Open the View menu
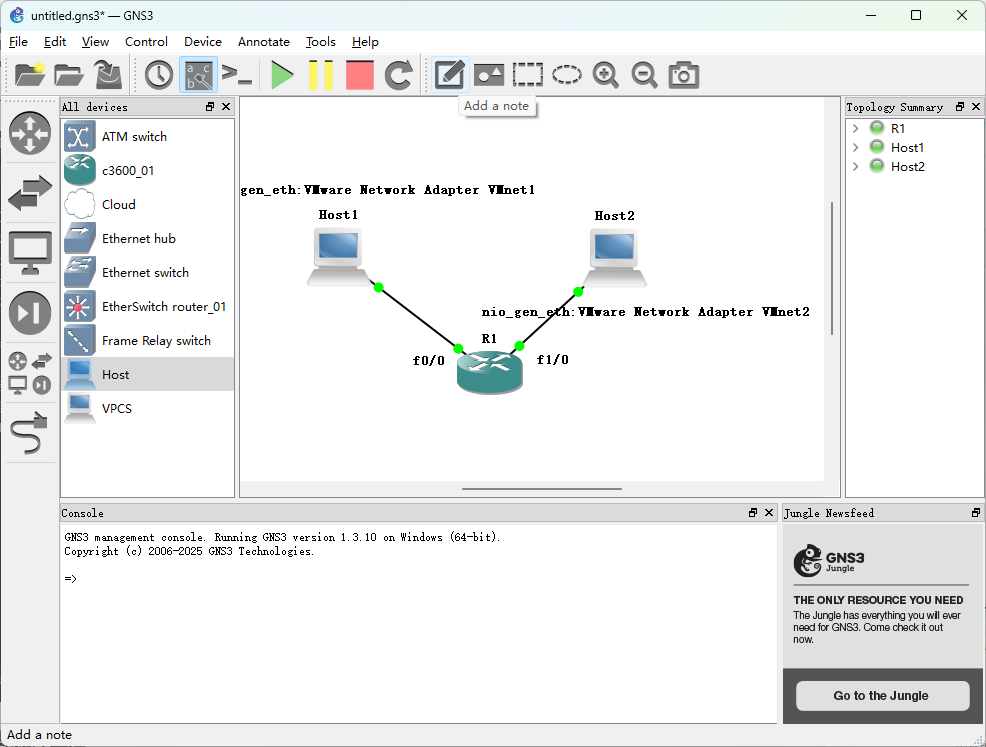 pyautogui.click(x=95, y=42)
